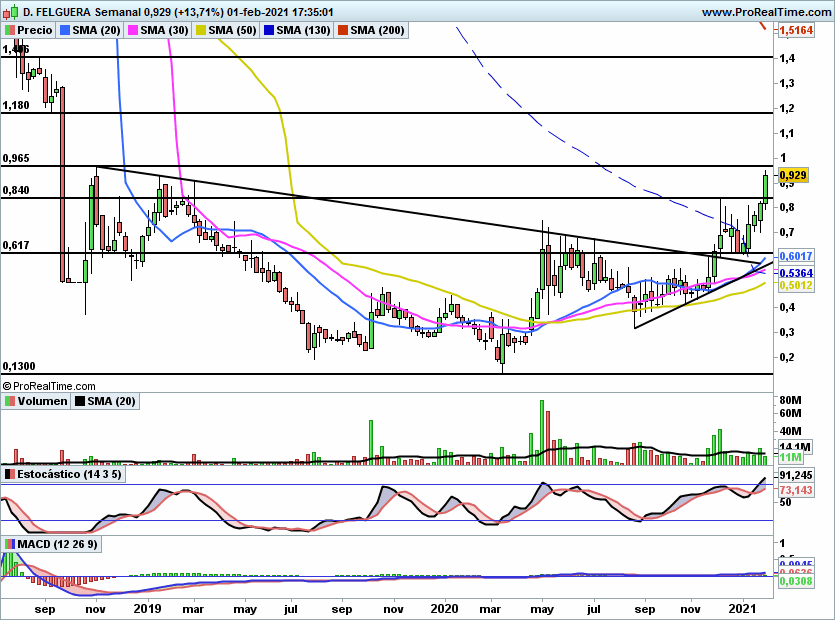835x620 pixels.
Task: Select the Precio legend button
Action: tap(29, 30)
